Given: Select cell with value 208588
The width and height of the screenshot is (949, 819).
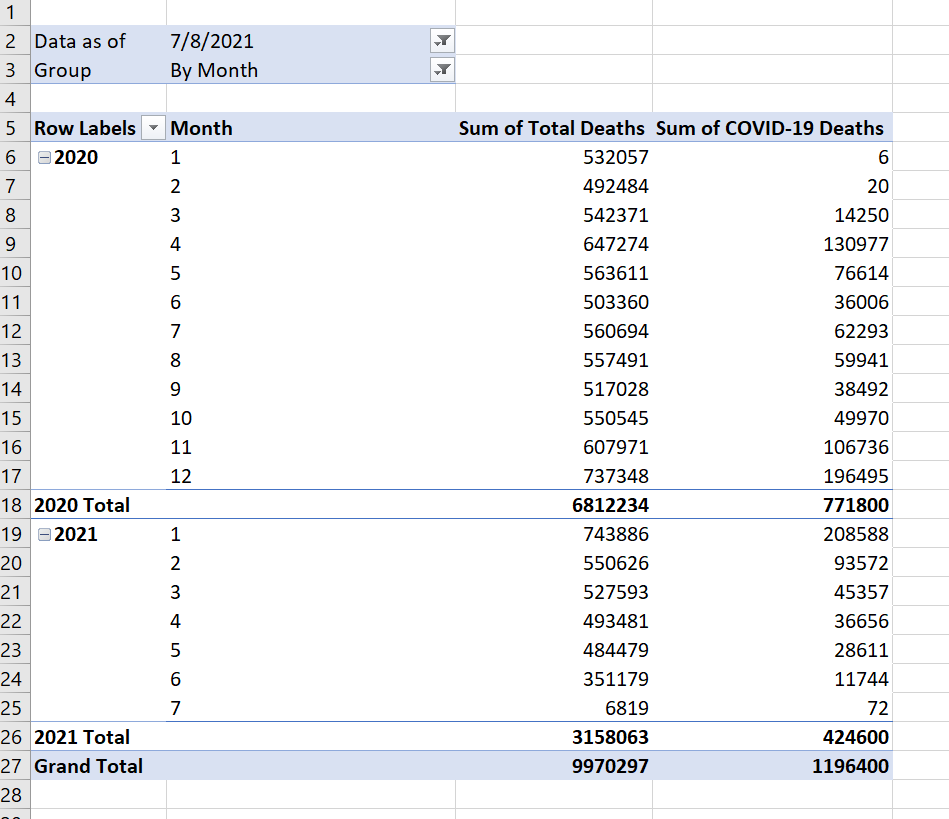Looking at the screenshot, I should [772, 534].
